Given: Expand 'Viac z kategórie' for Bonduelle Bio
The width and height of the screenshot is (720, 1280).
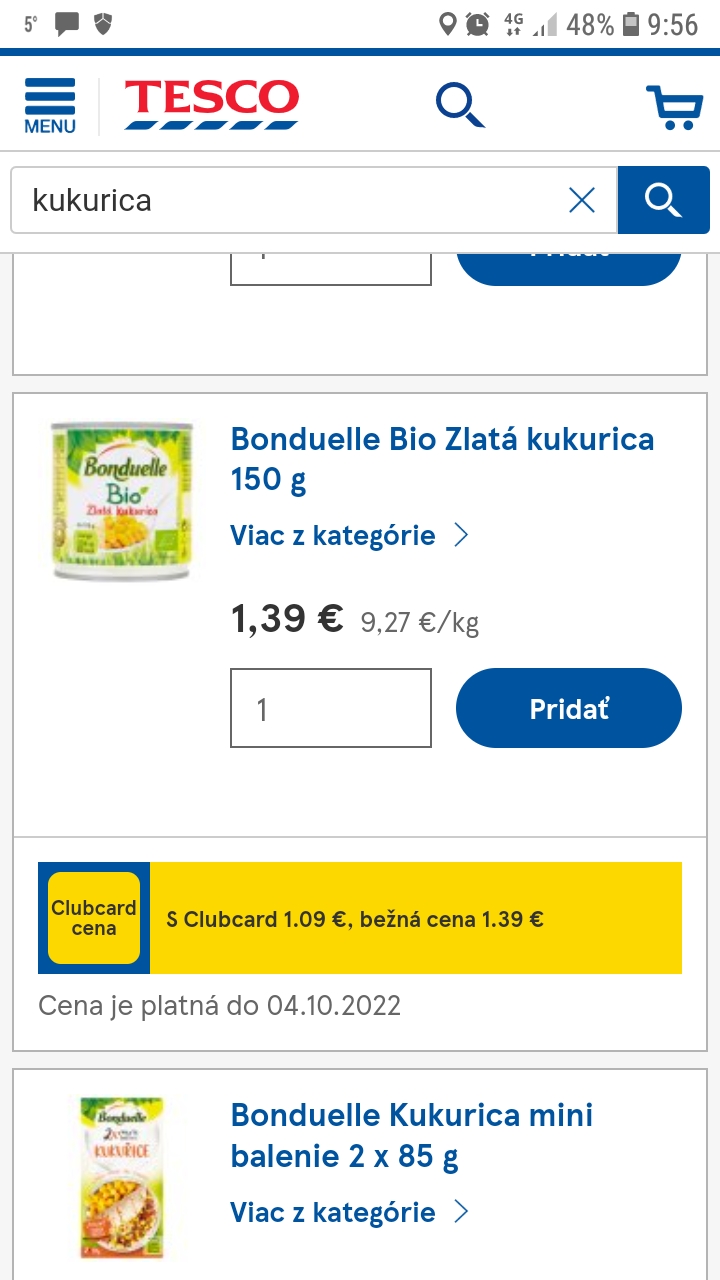Looking at the screenshot, I should pos(333,536).
